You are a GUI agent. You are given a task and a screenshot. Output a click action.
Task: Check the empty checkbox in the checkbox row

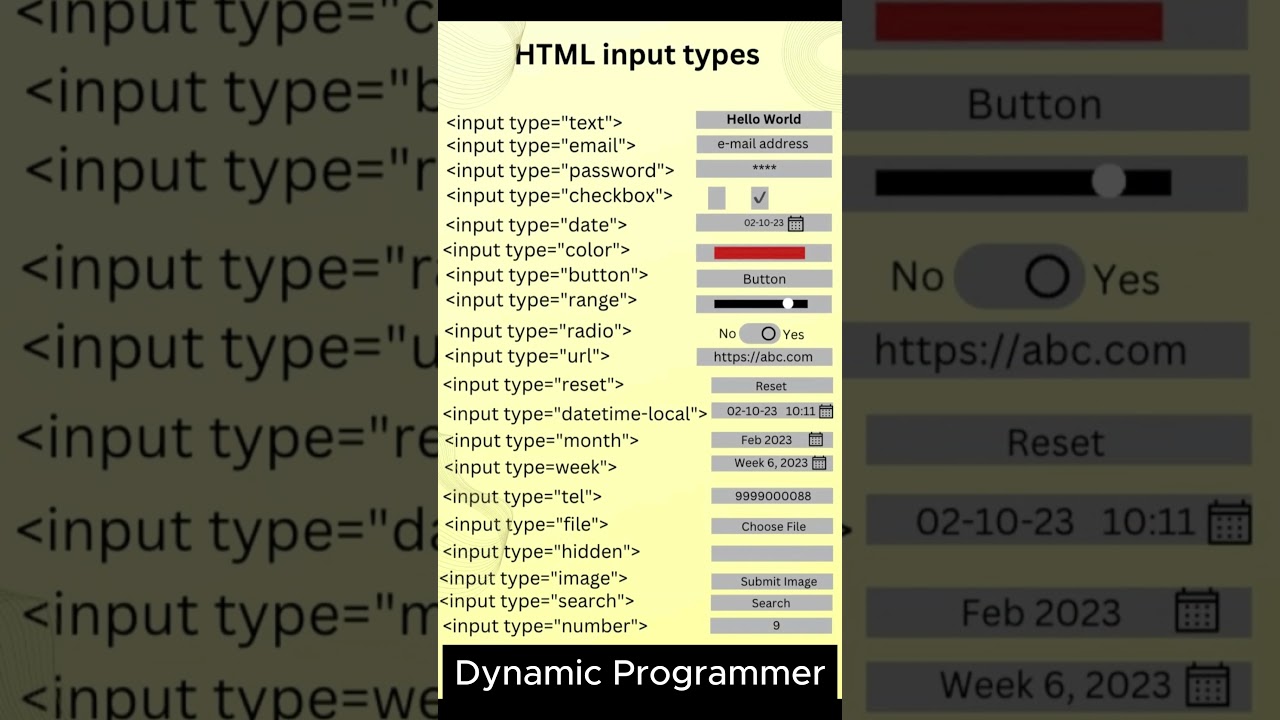(717, 198)
